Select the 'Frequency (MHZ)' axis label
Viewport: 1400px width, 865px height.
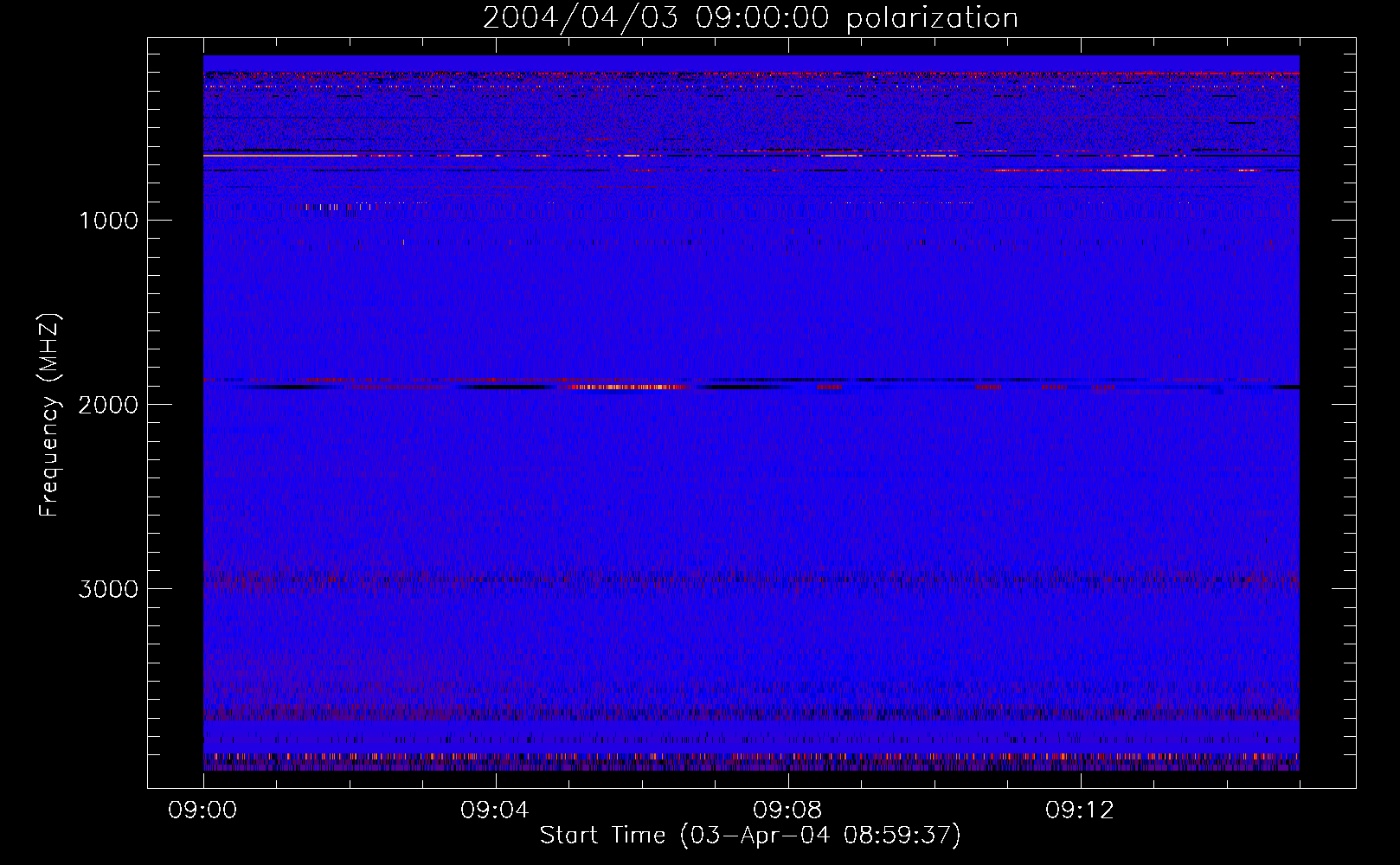click(49, 415)
